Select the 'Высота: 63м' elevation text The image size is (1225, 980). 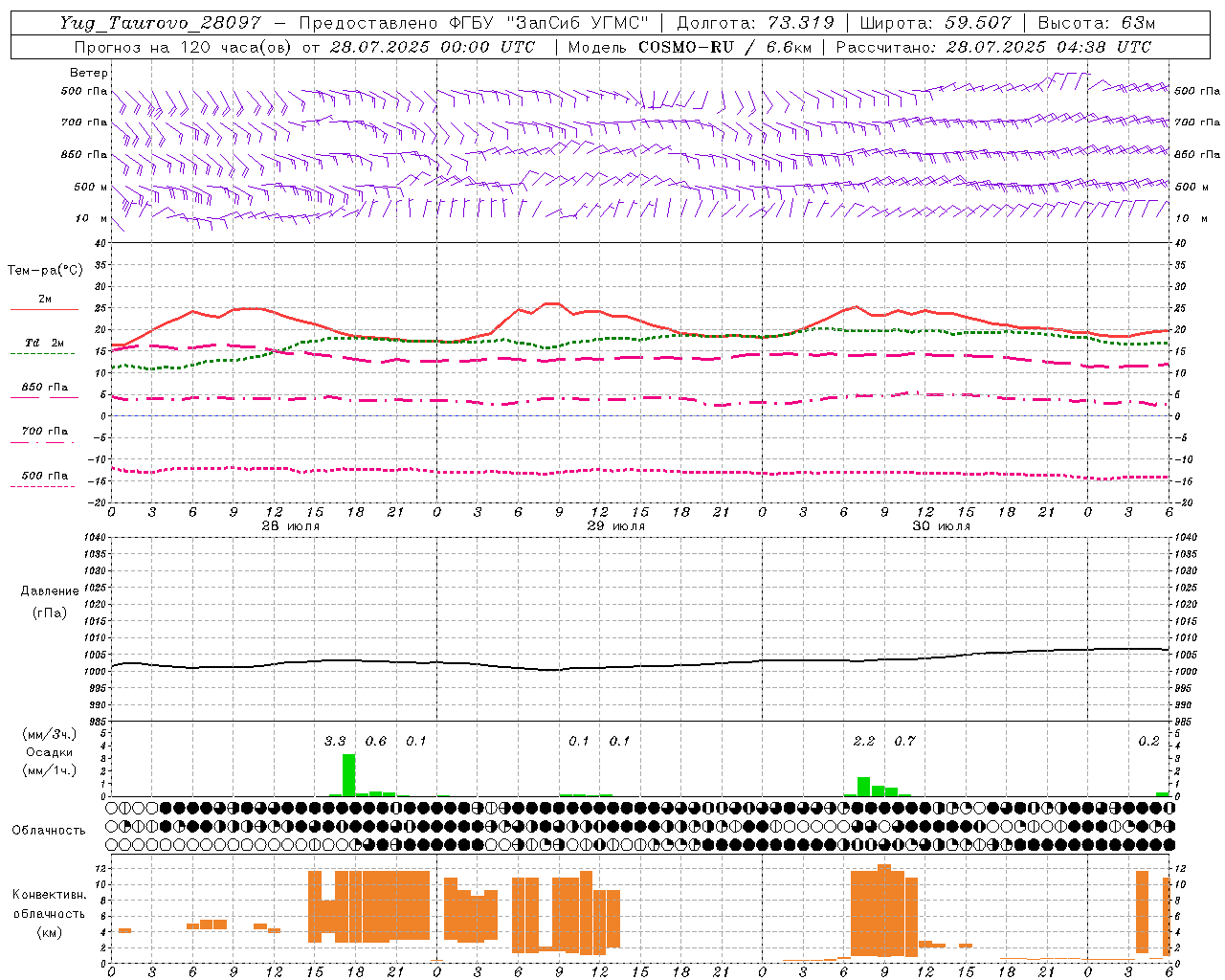(x=1096, y=23)
